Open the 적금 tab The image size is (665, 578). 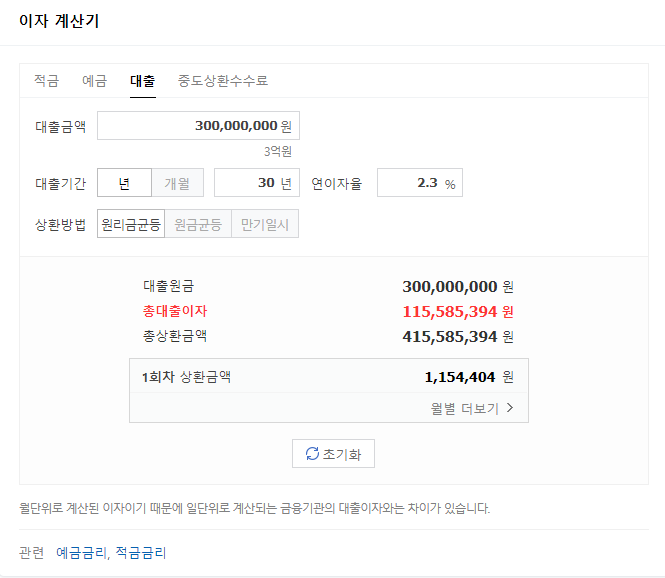46,81
